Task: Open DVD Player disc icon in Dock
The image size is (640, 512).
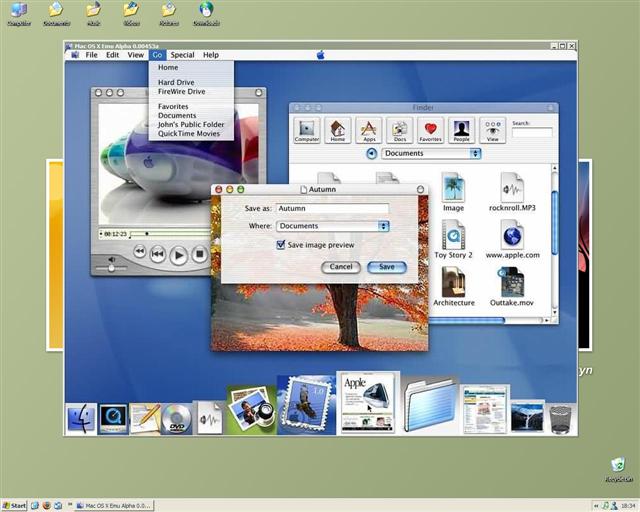Action: [176, 419]
